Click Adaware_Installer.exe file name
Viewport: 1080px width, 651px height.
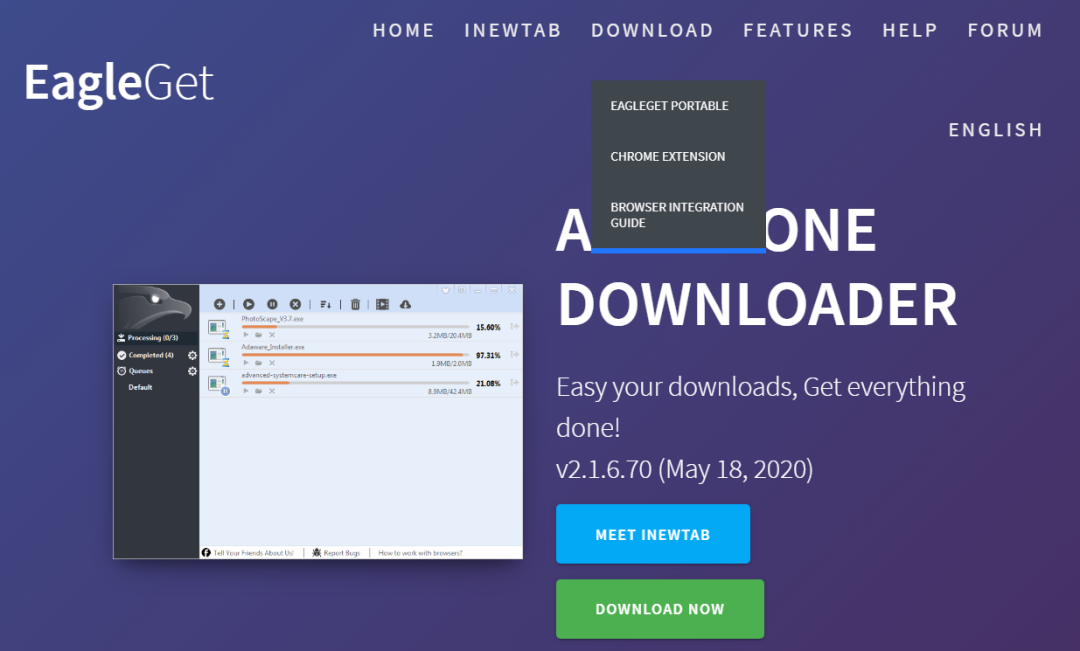coord(273,347)
